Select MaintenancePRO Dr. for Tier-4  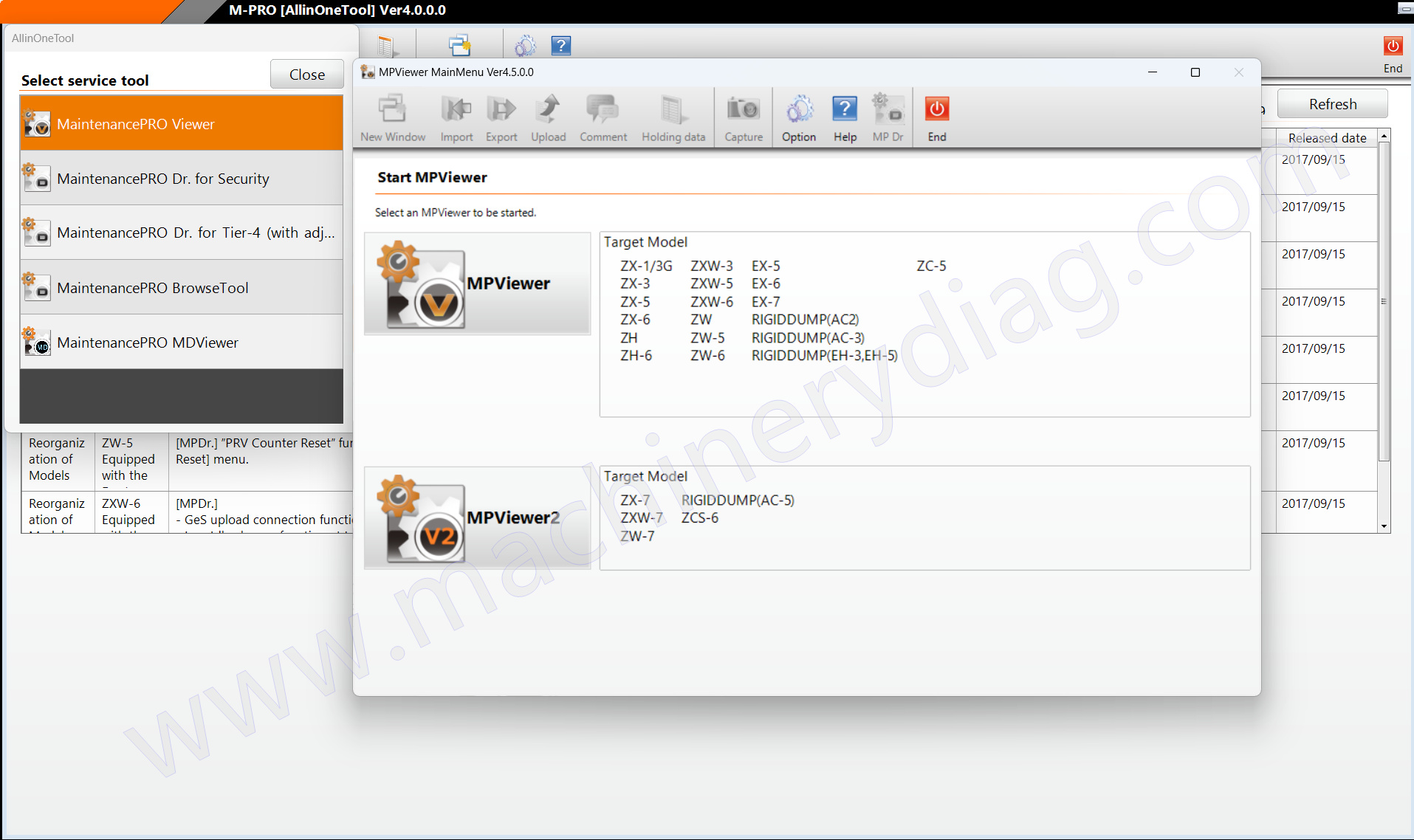[182, 233]
